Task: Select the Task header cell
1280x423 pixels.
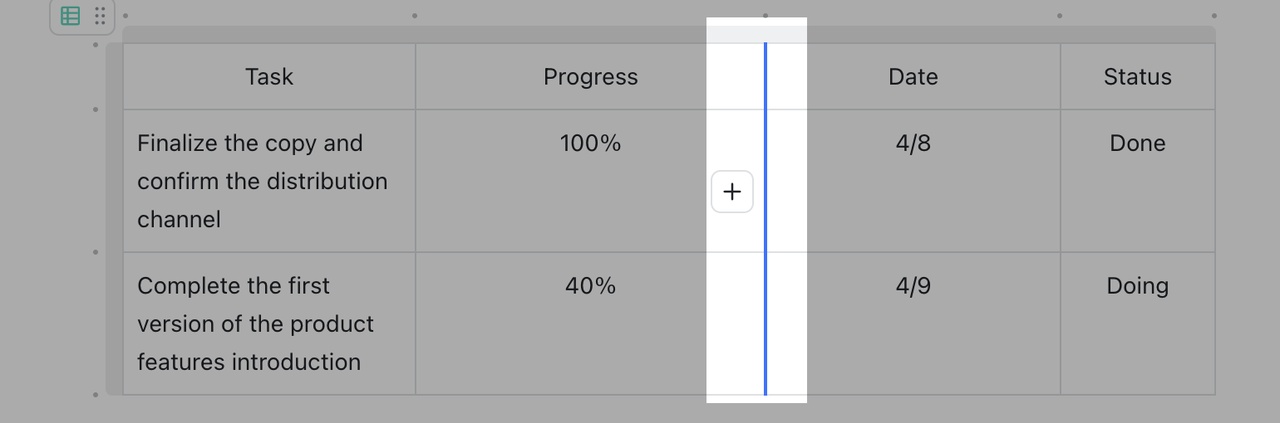Action: coord(269,77)
